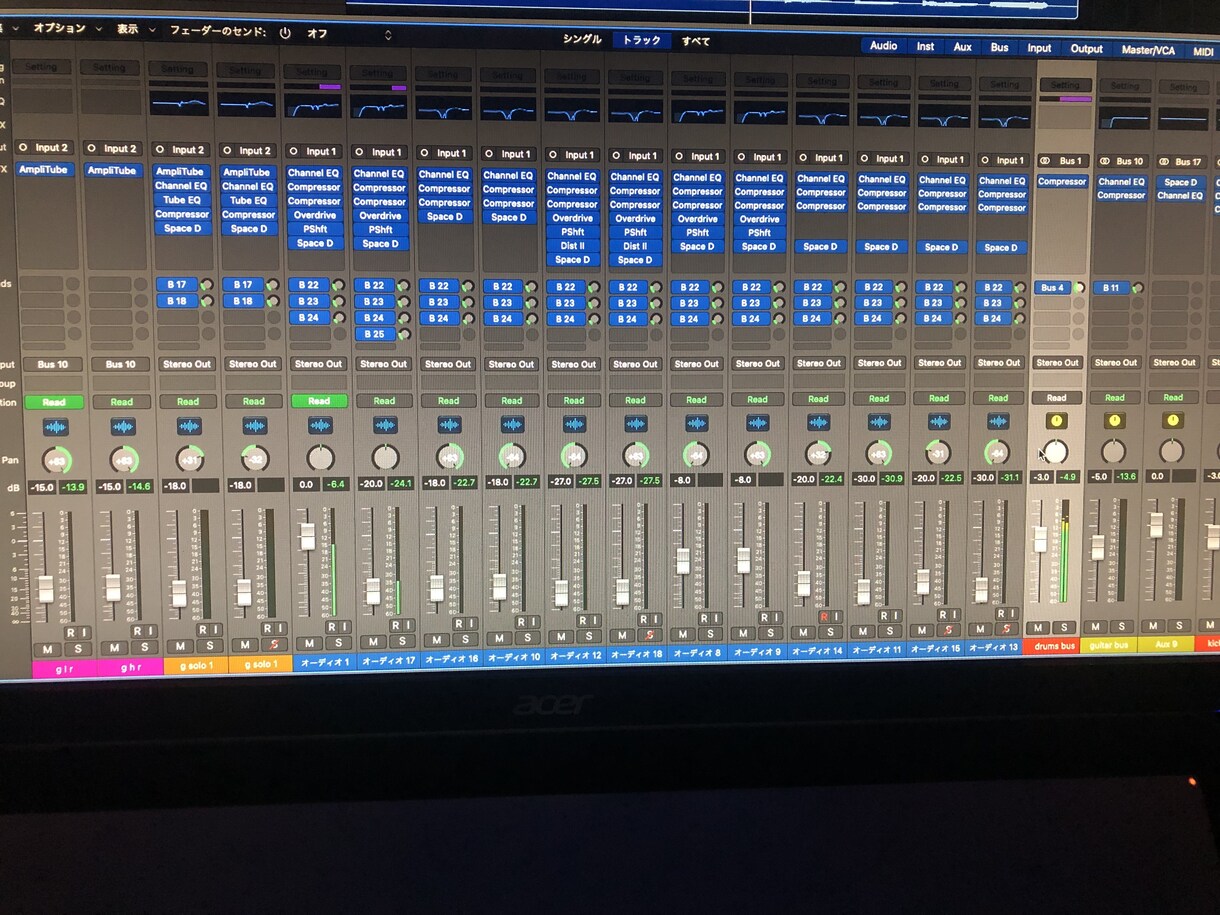
Task: Click the Bus 4 send knob on drums bus
Action: pyautogui.click(x=1079, y=288)
